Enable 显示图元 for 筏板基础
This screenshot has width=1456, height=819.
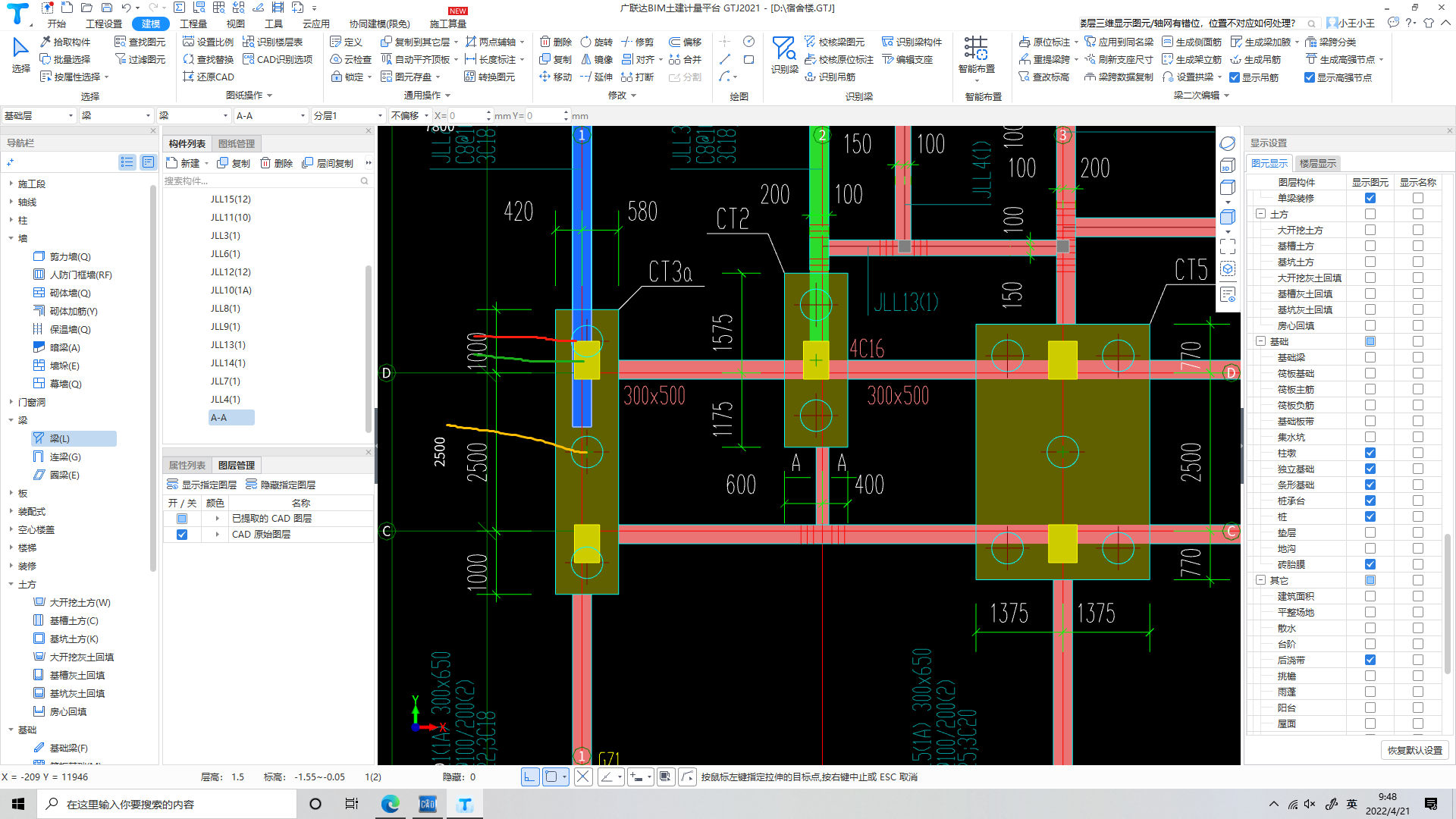tap(1370, 373)
